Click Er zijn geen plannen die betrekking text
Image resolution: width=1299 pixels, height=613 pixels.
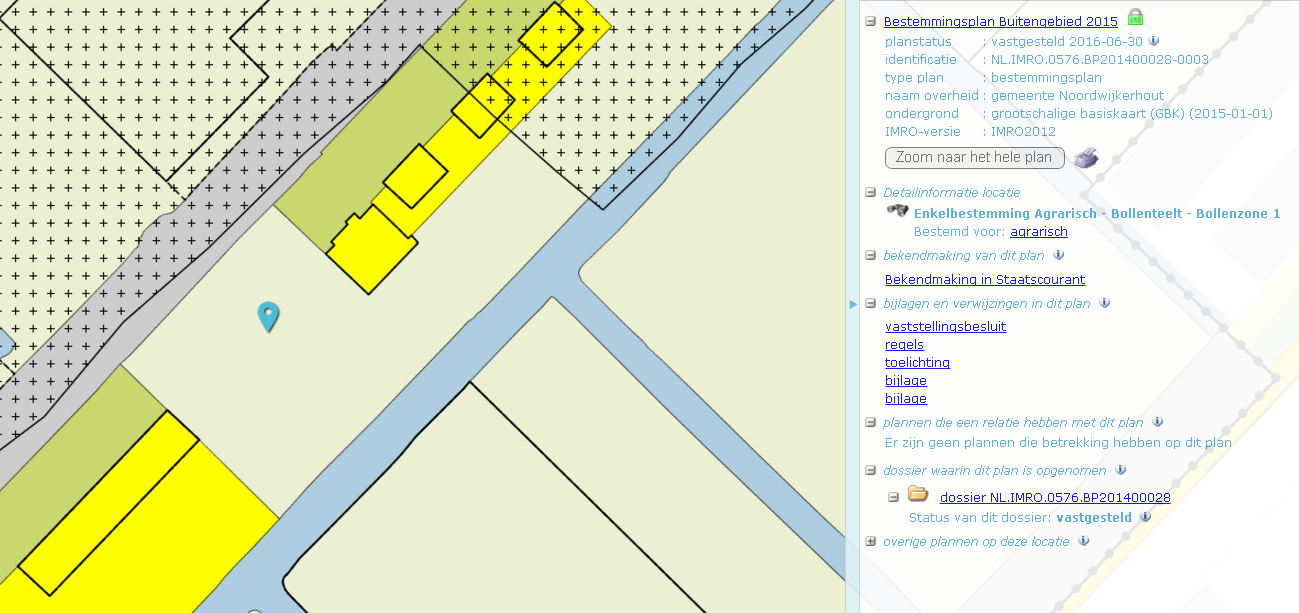1058,442
